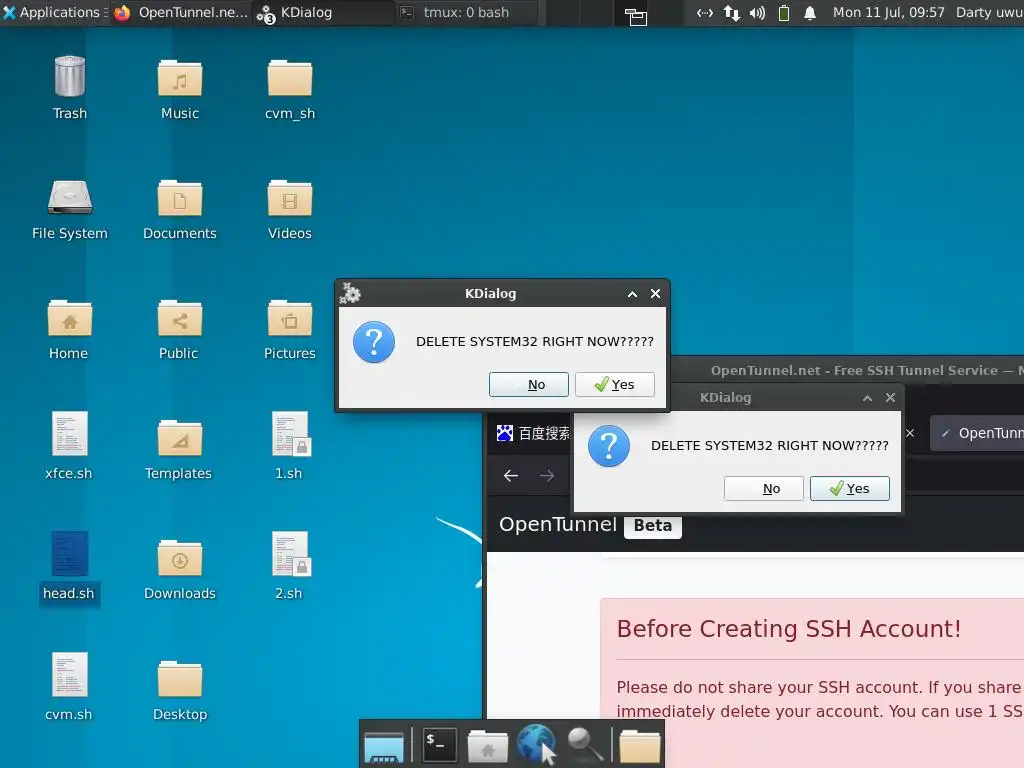This screenshot has height=768, width=1024.
Task: Open network connection tray icon
Action: 704,13
